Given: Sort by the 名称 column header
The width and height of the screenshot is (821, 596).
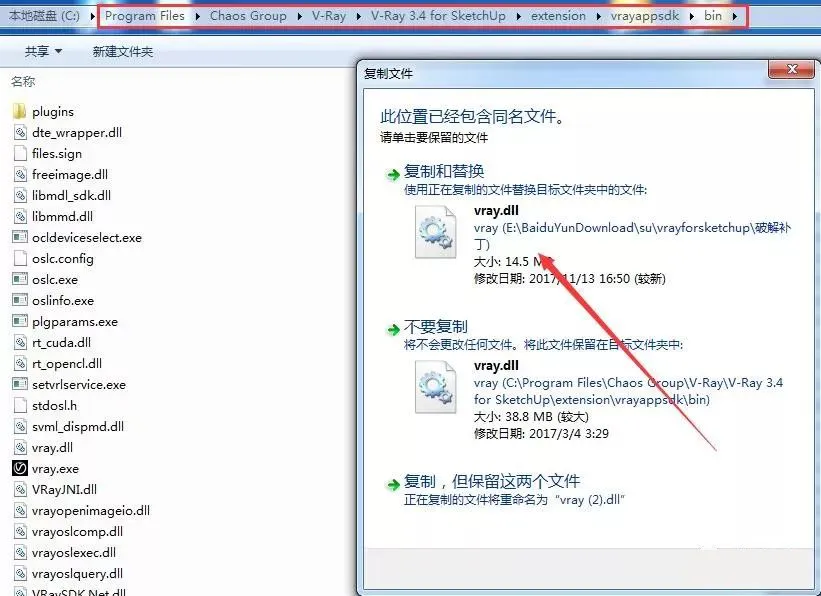Looking at the screenshot, I should 23,81.
